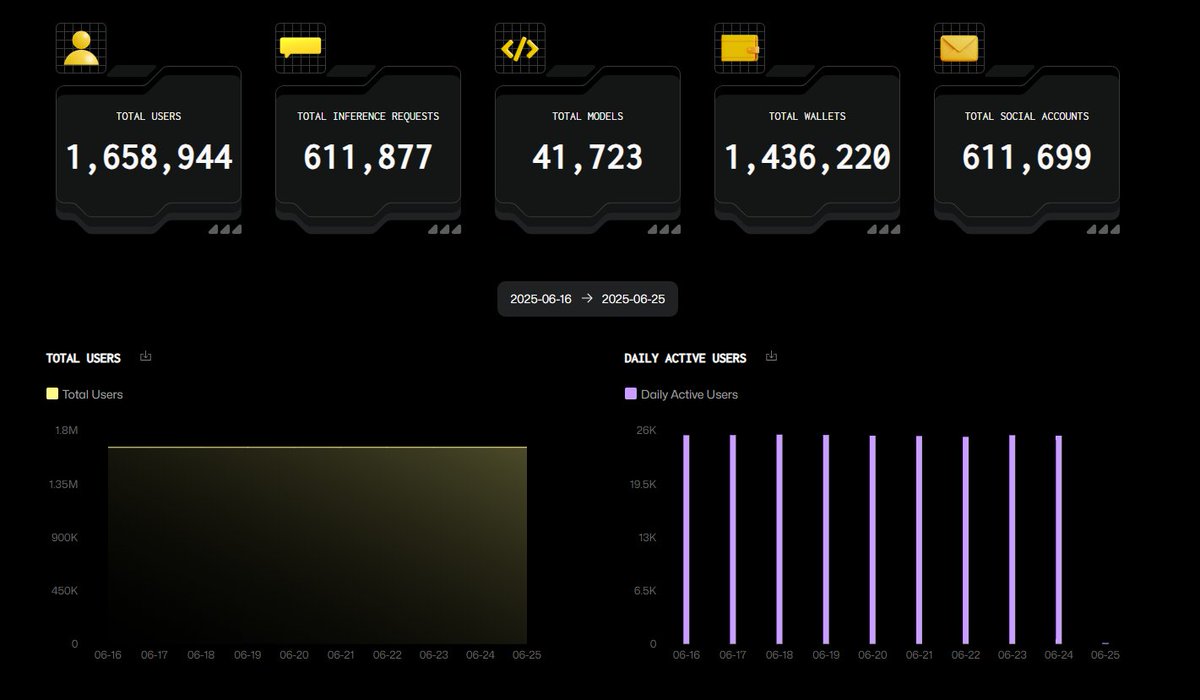The height and width of the screenshot is (700, 1200).
Task: Click the 06-20 label under Total Users chart
Action: tap(294, 656)
